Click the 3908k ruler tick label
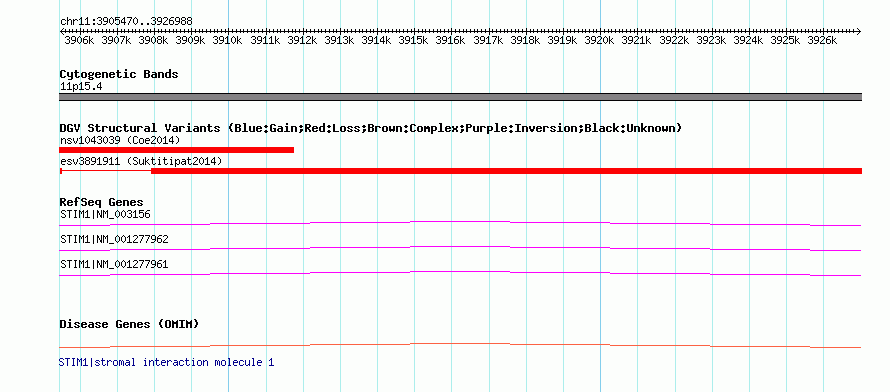This screenshot has height=392, width=890. [154, 40]
